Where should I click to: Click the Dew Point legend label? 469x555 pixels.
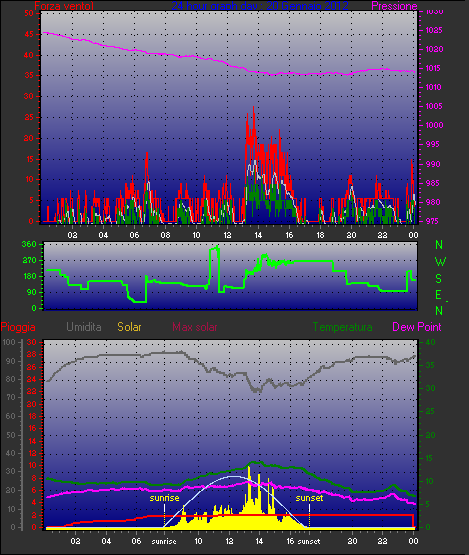click(x=417, y=327)
